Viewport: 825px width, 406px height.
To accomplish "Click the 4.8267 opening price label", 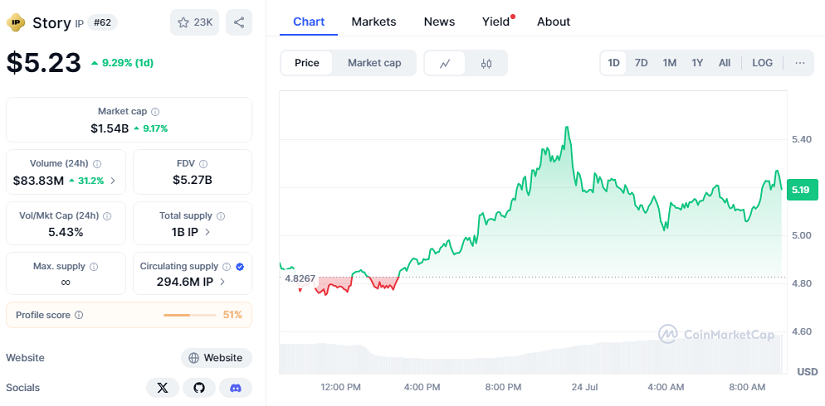I will pos(300,279).
